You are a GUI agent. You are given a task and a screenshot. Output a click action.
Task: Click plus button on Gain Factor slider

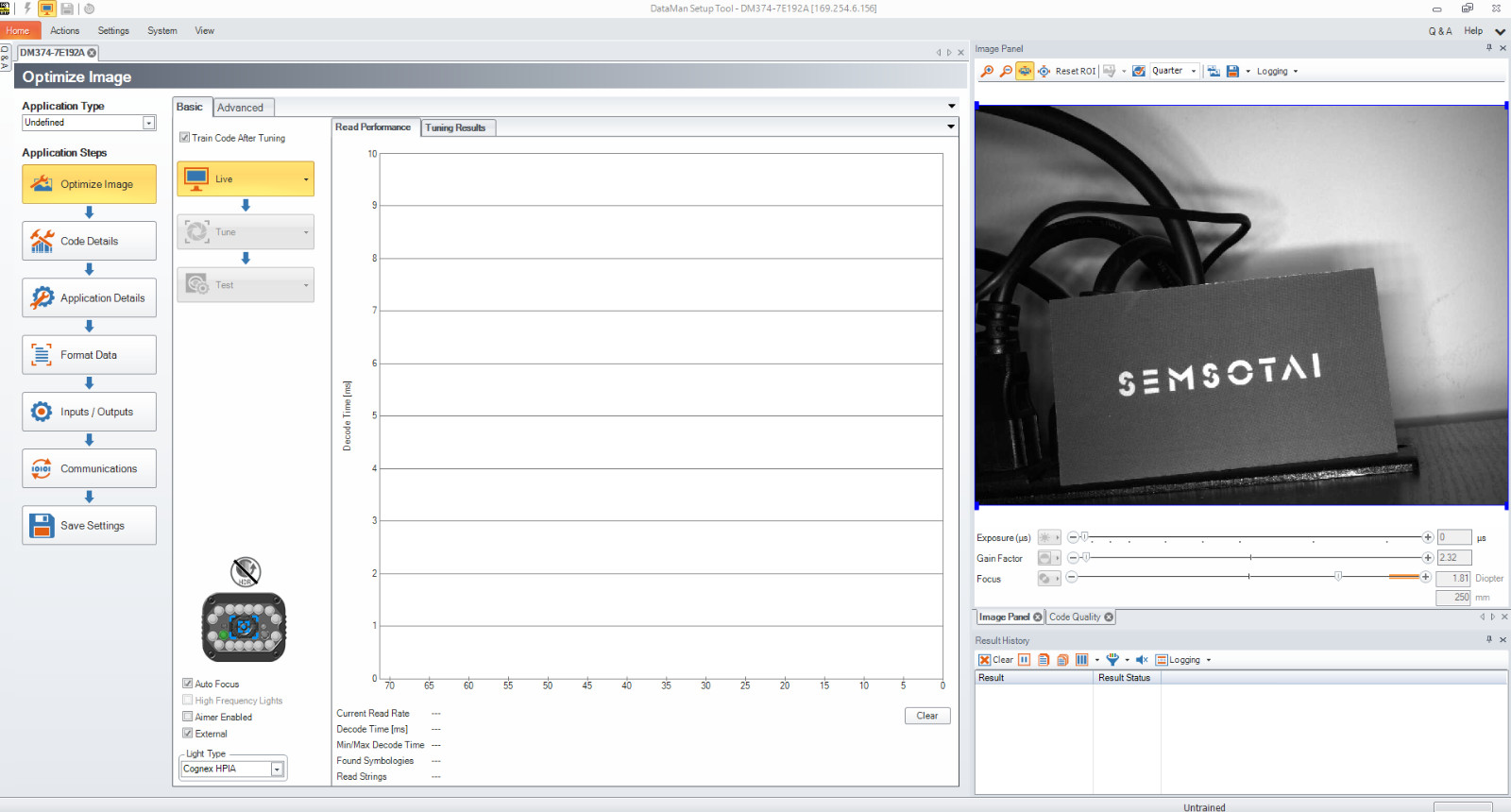tap(1428, 558)
